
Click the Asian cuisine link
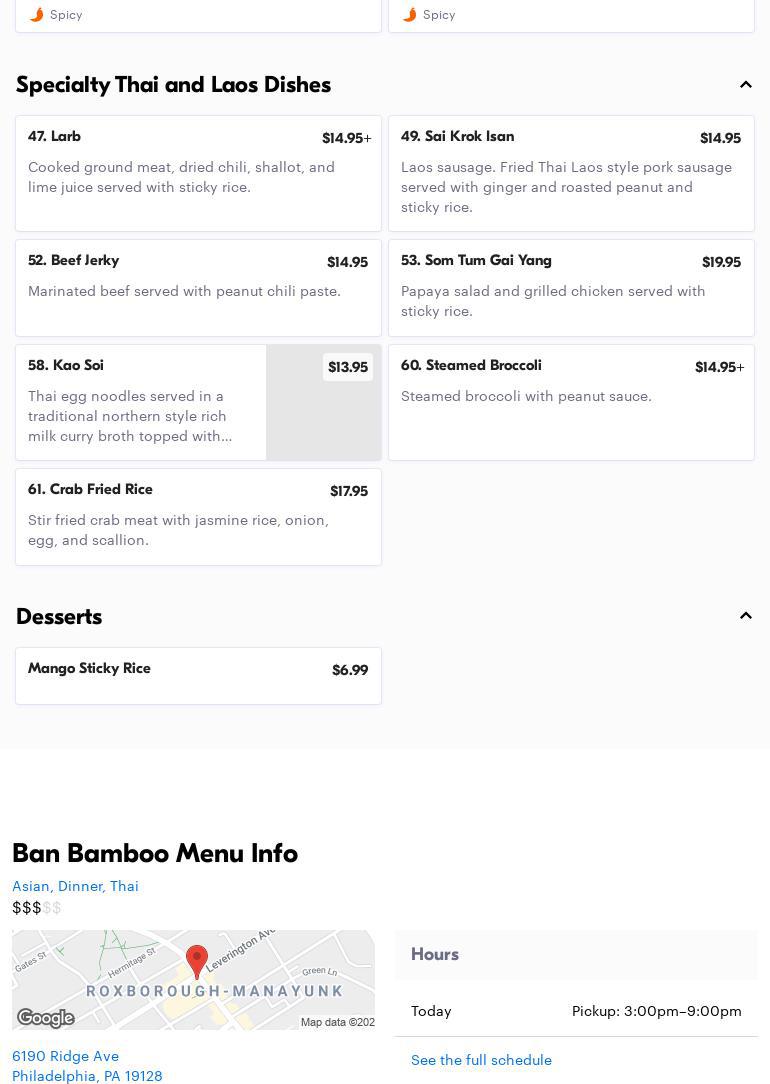coord(31,886)
